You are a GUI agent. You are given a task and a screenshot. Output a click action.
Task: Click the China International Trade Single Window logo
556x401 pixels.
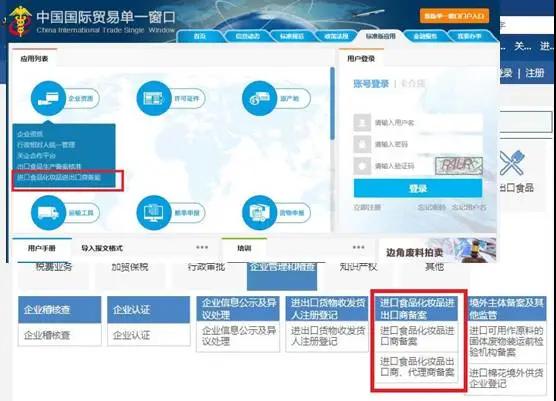click(x=21, y=21)
